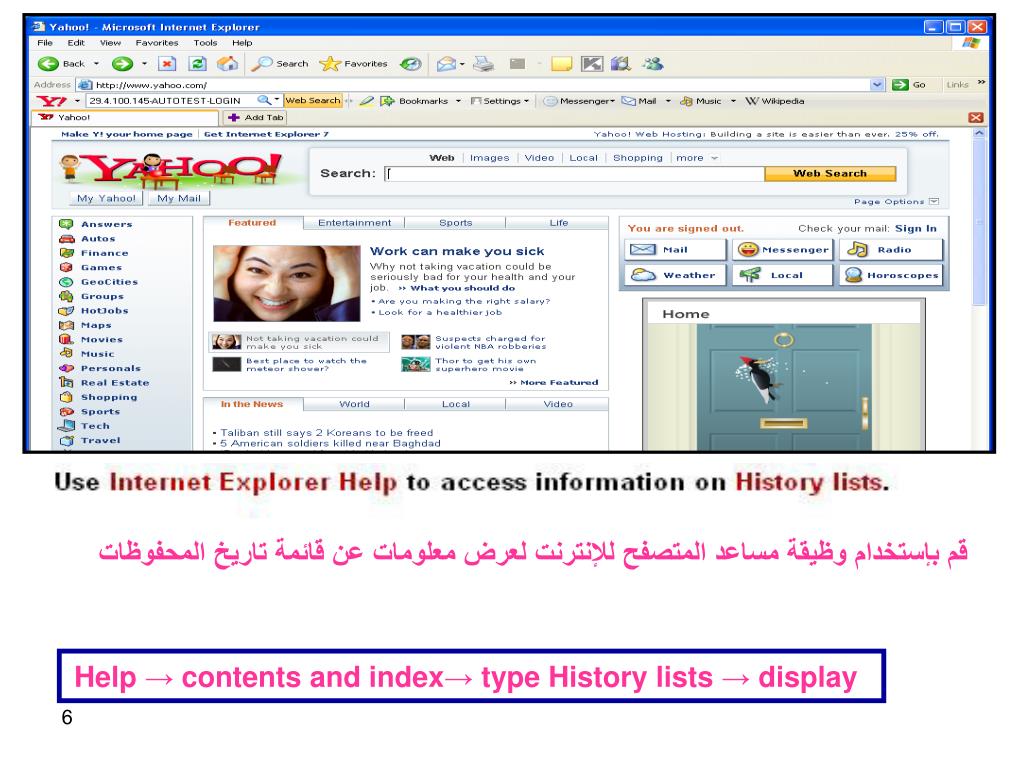Click Add Tab button
The height and width of the screenshot is (768, 1024).
(255, 118)
